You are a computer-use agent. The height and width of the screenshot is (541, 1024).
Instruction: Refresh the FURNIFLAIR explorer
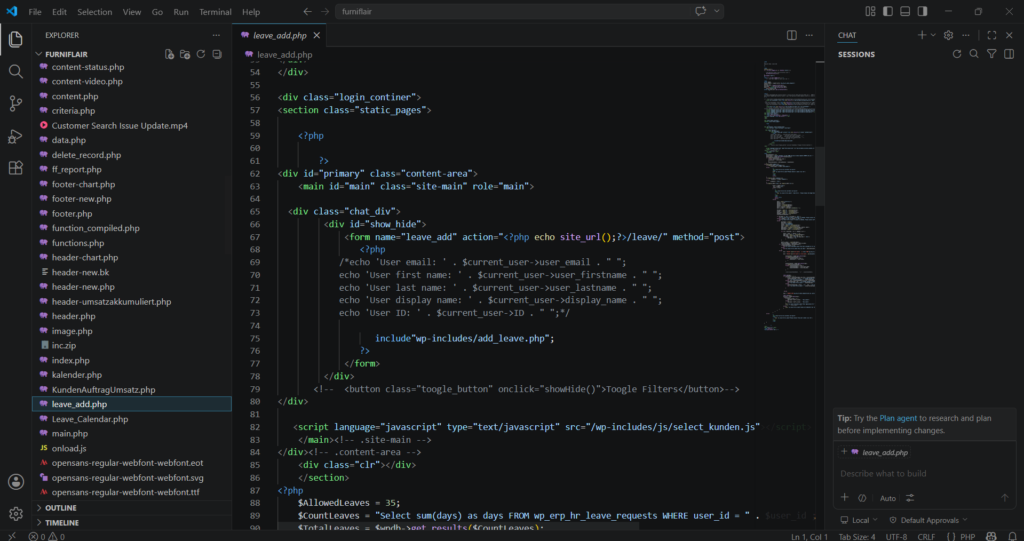pos(201,54)
